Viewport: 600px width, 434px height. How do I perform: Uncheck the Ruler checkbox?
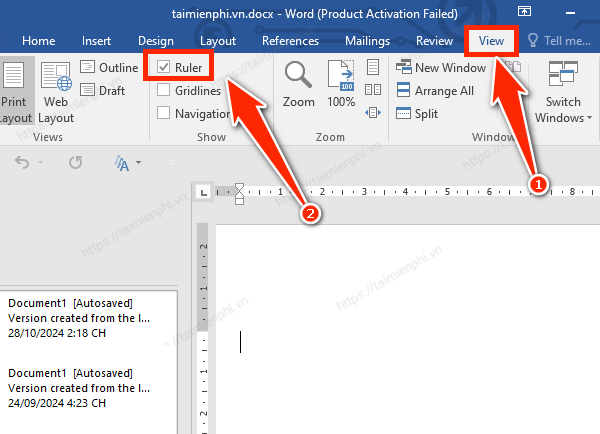tap(163, 67)
